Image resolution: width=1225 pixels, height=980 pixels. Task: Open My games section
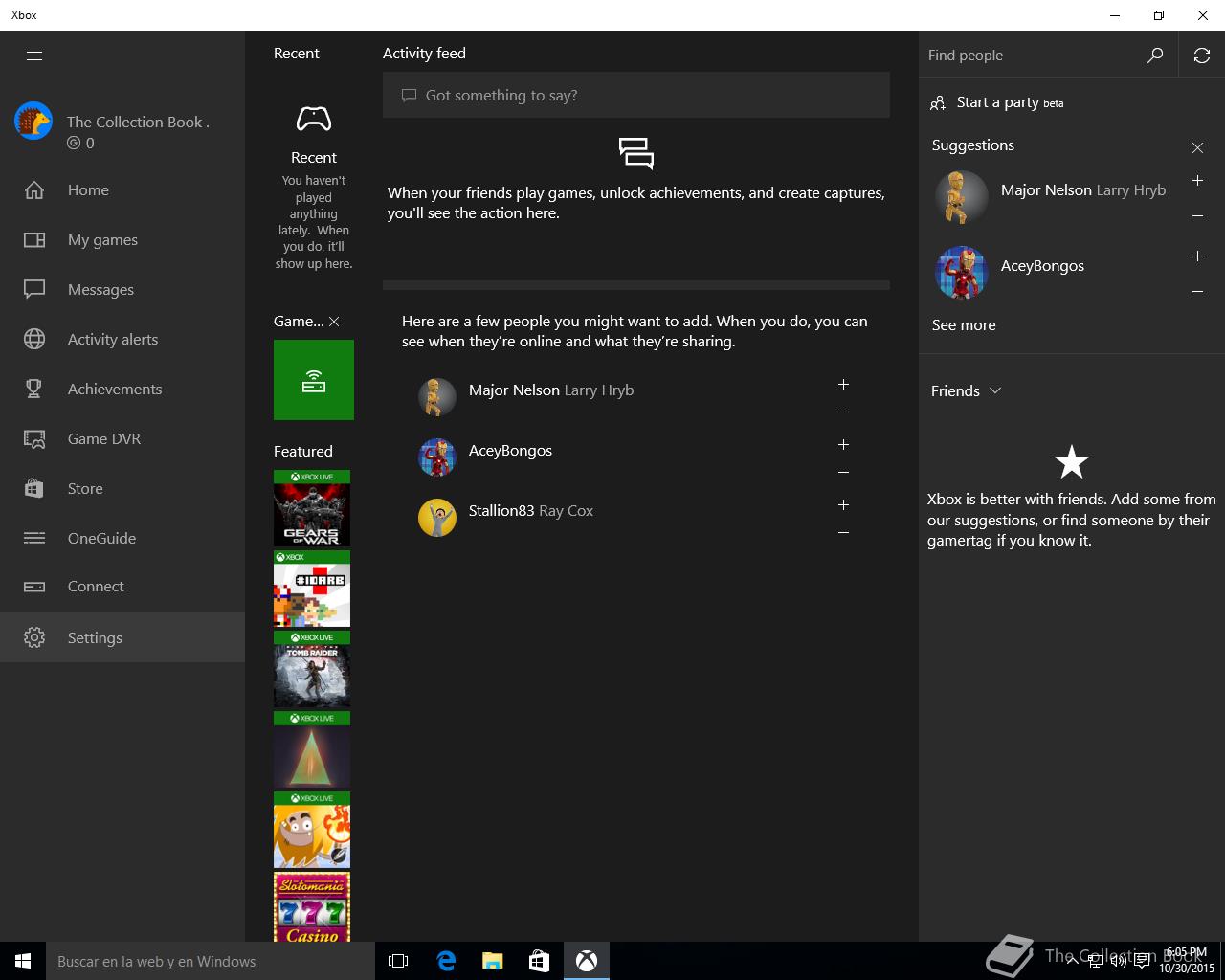(122, 239)
